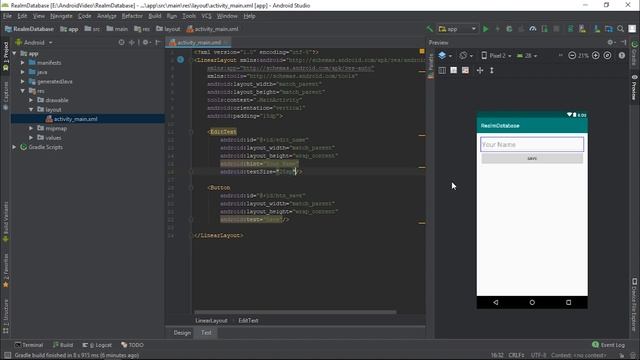Toggle the Project tool window side tab
This screenshot has width=640, height=360.
(6, 56)
